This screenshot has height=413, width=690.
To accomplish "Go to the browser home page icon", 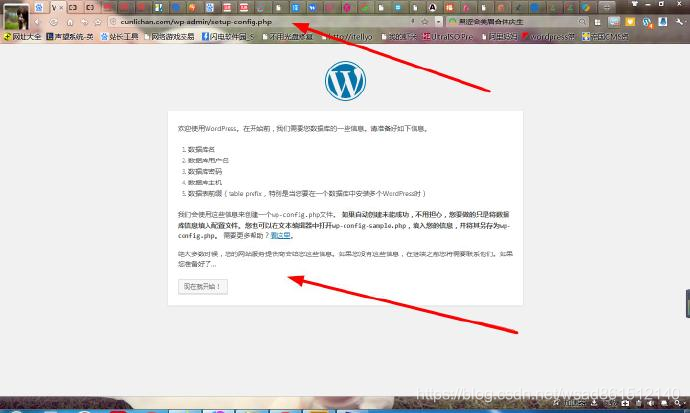I will pos(70,22).
